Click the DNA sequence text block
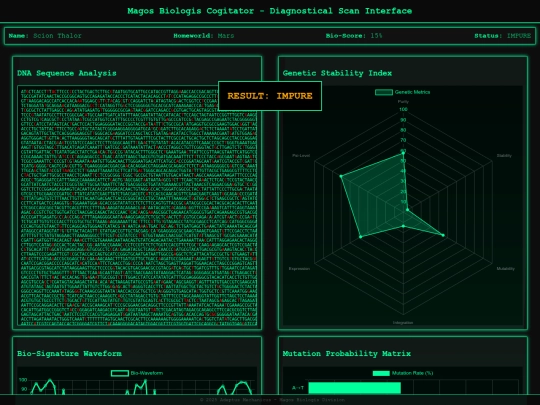 tap(139, 207)
